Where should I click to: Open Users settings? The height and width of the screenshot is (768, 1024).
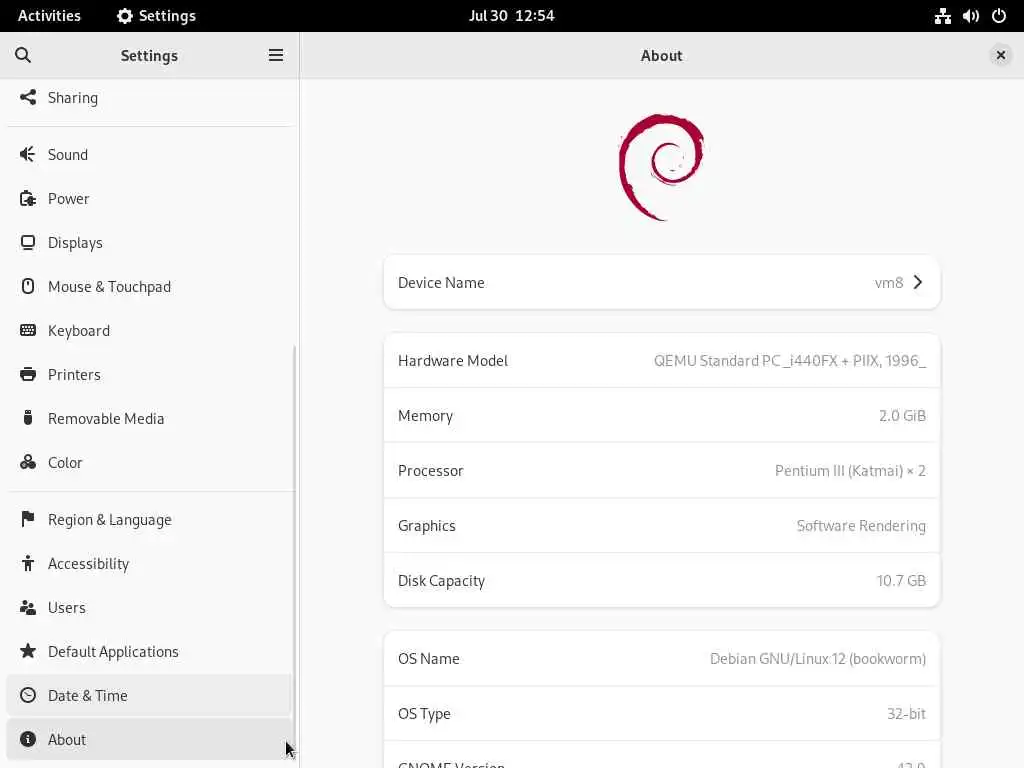[149, 607]
